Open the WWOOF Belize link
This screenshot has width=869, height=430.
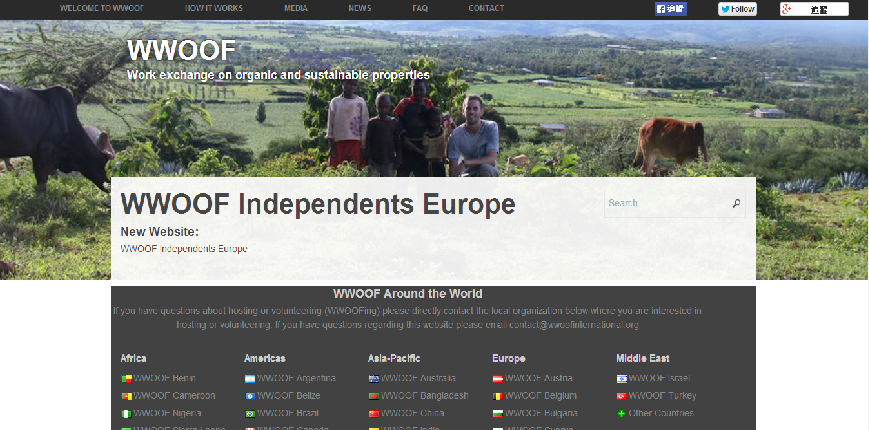pos(288,396)
